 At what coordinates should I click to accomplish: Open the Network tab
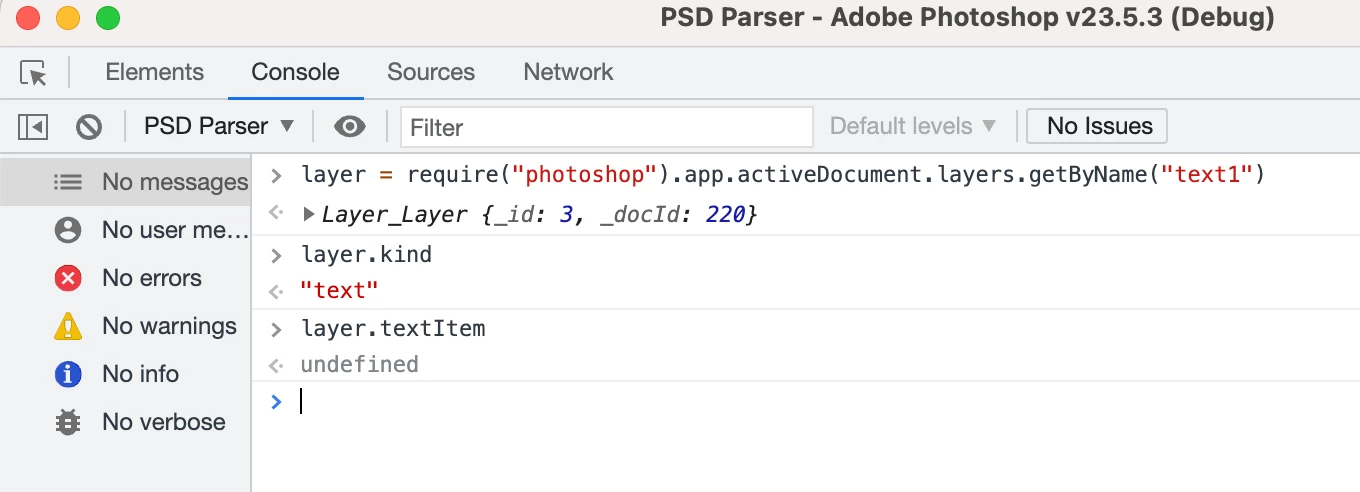point(568,72)
